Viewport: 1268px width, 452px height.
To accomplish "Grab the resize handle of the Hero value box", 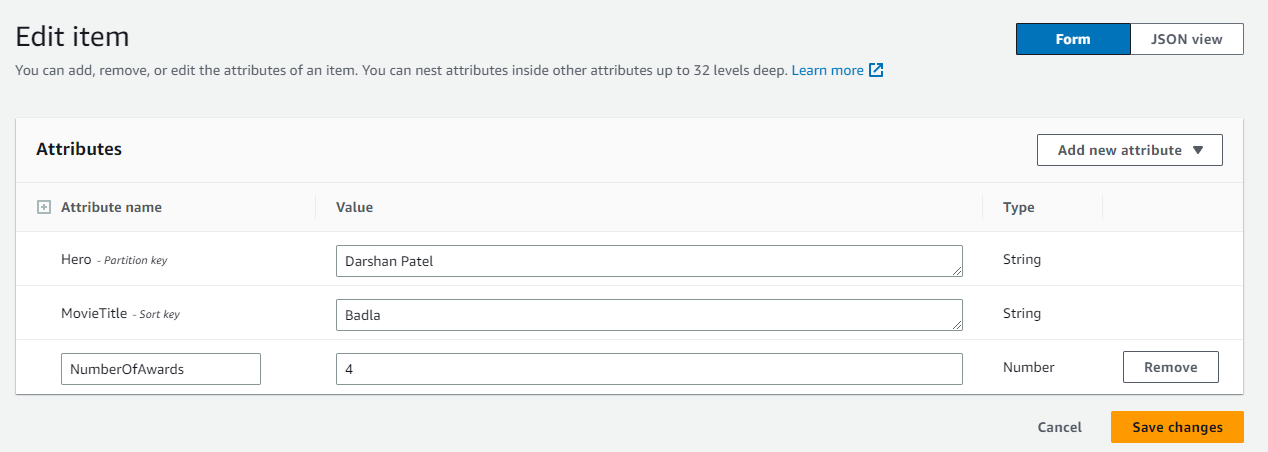I will [x=957, y=271].
